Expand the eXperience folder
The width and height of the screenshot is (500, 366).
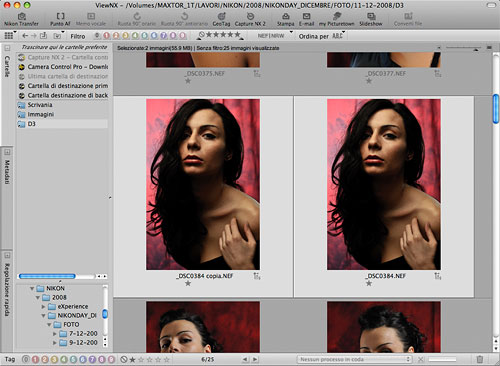point(43,306)
